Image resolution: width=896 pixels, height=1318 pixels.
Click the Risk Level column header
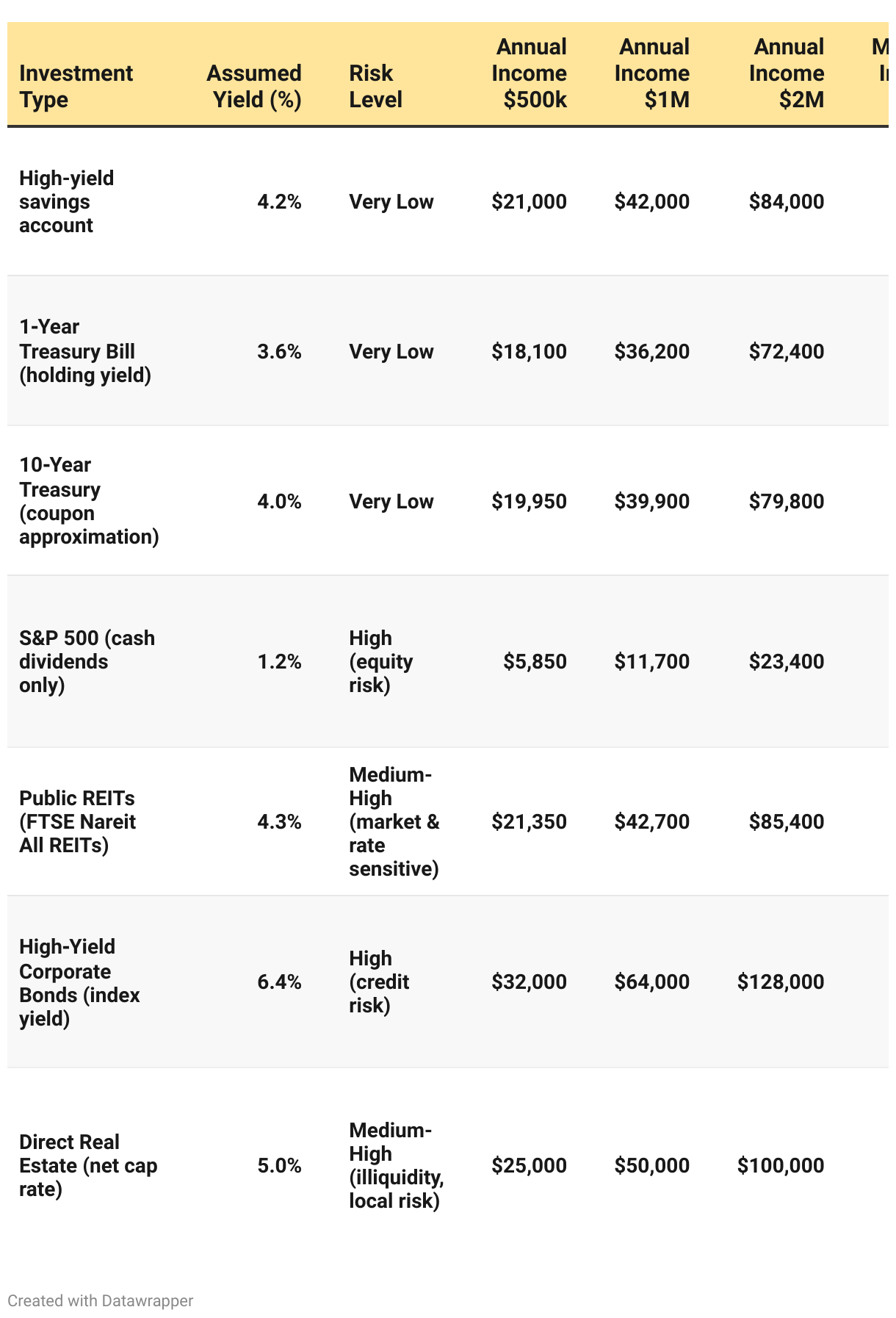click(x=375, y=86)
